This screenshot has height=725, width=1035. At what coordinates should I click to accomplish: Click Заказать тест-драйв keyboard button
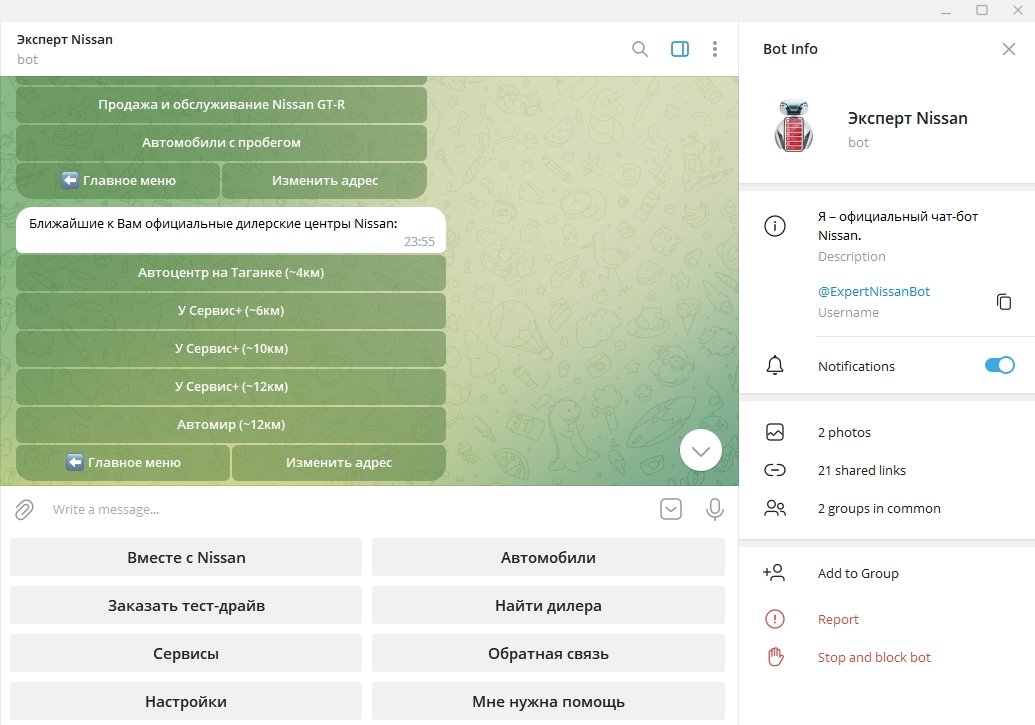tap(186, 605)
